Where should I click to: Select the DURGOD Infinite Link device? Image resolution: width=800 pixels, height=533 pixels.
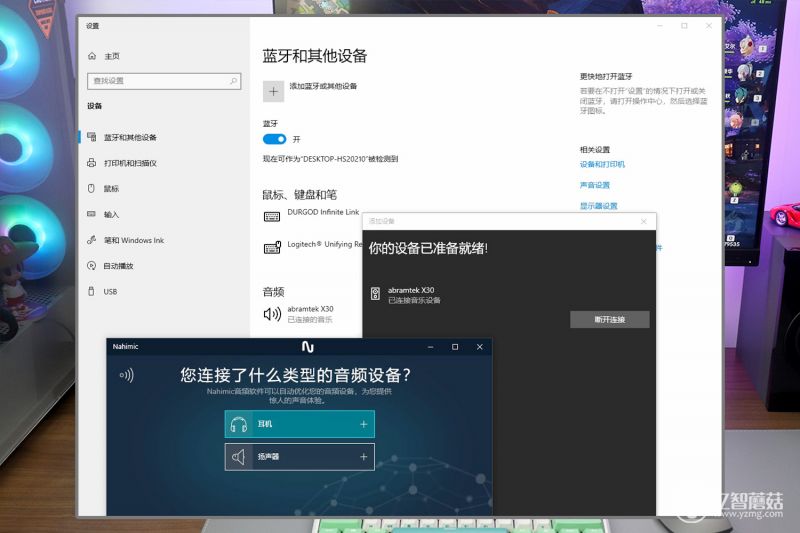click(323, 212)
